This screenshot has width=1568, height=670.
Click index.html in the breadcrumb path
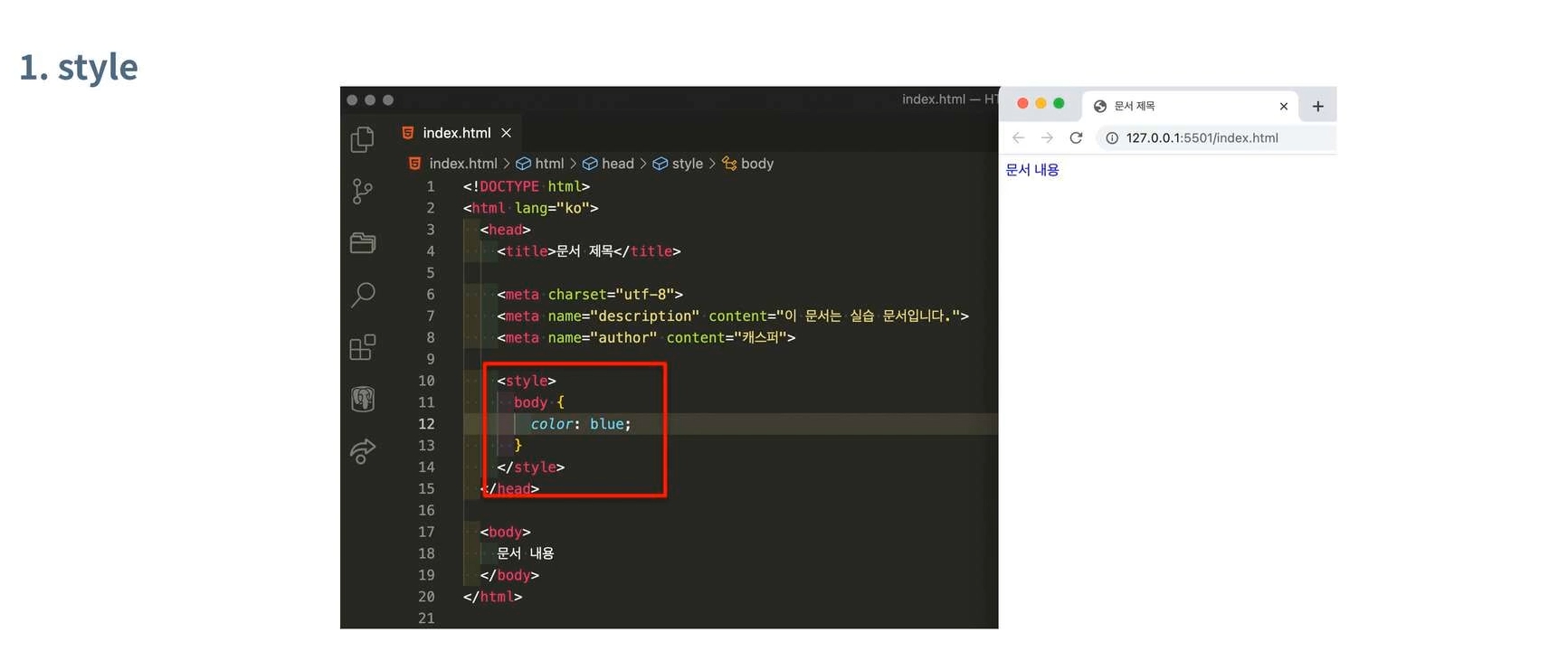tap(463, 164)
